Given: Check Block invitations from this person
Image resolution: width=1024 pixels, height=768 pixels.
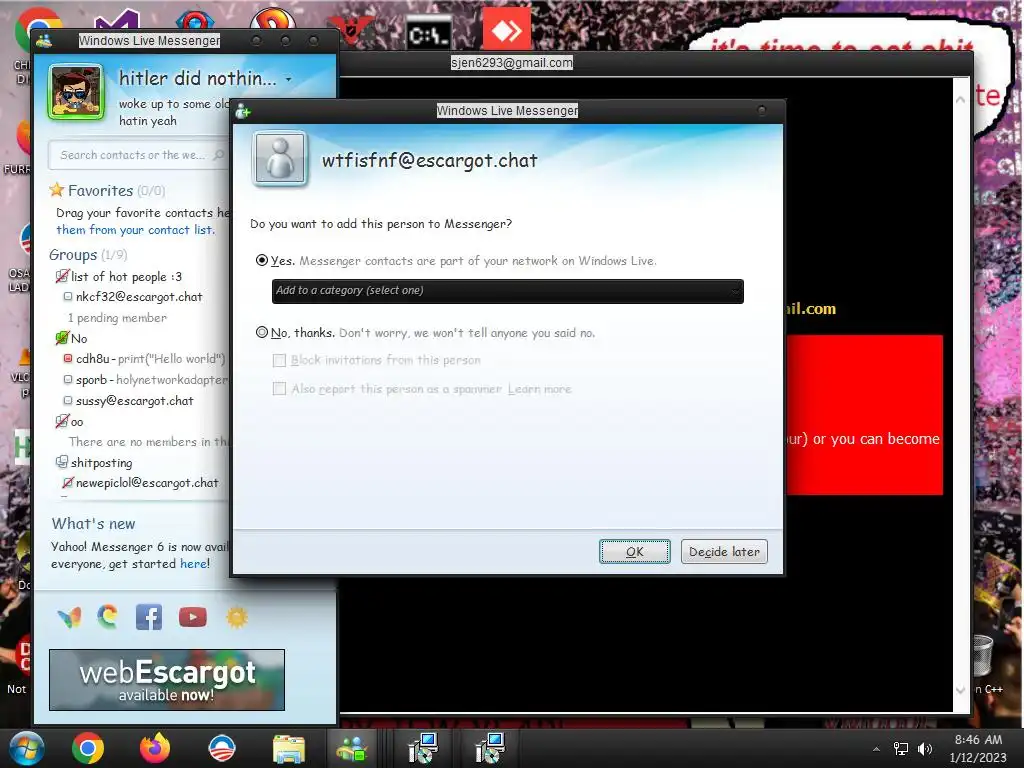Looking at the screenshot, I should coord(280,360).
